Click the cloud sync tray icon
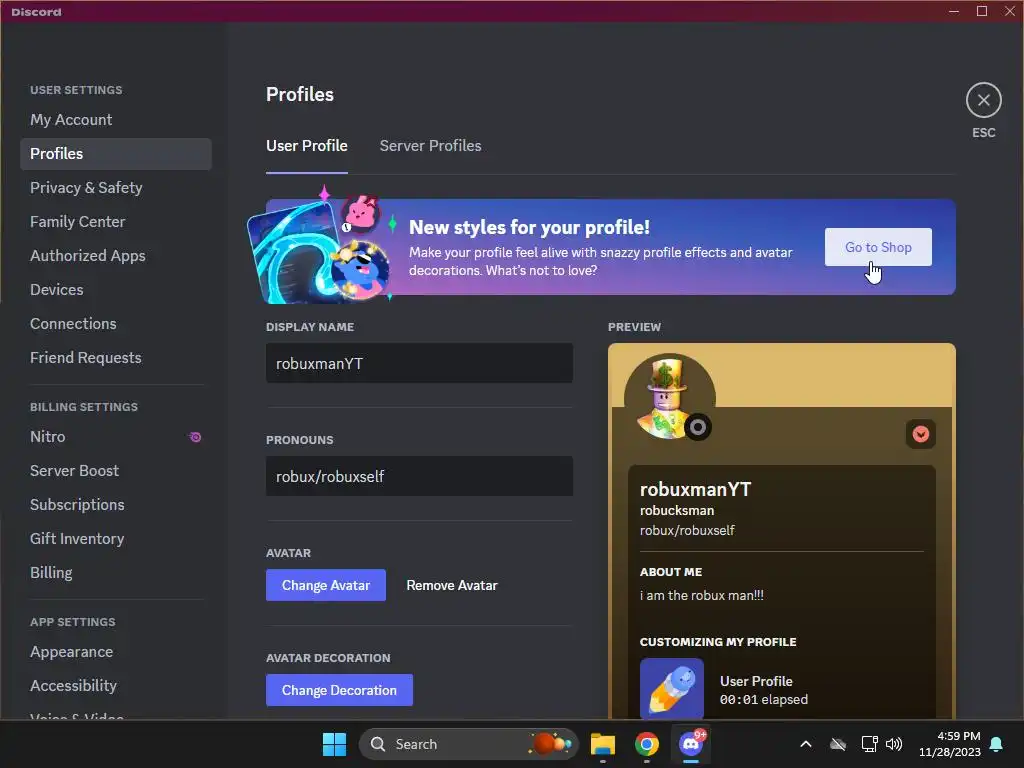1024x768 pixels. coord(838,744)
